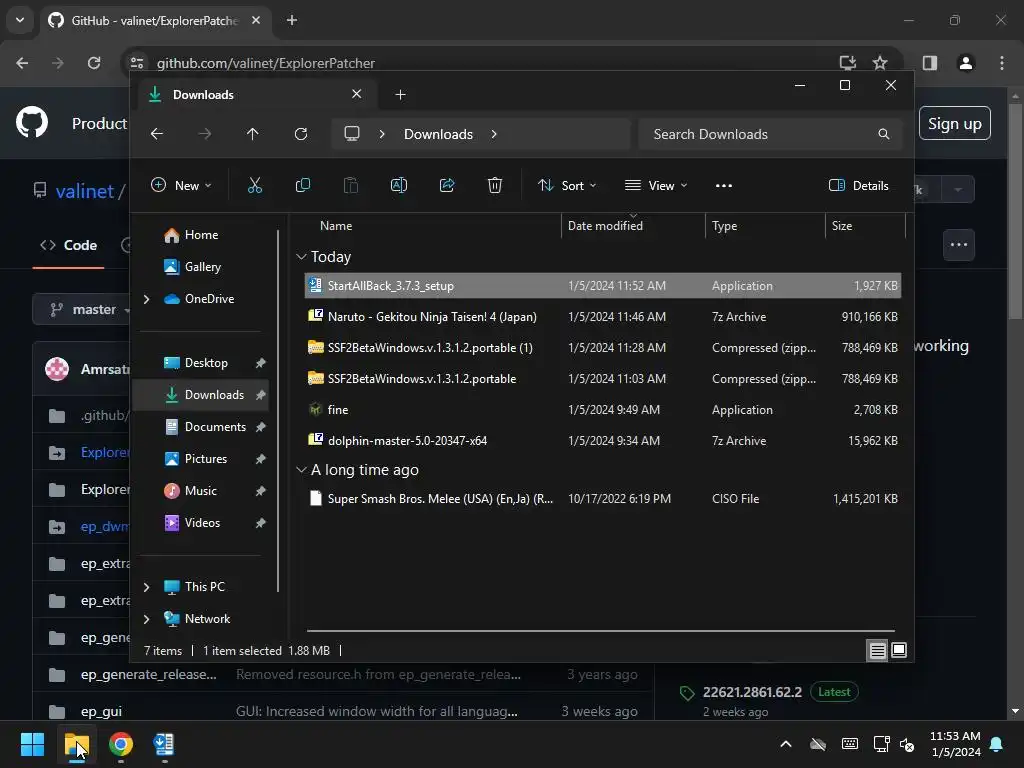
Task: Open a new Chrome tab
Action: (x=292, y=20)
